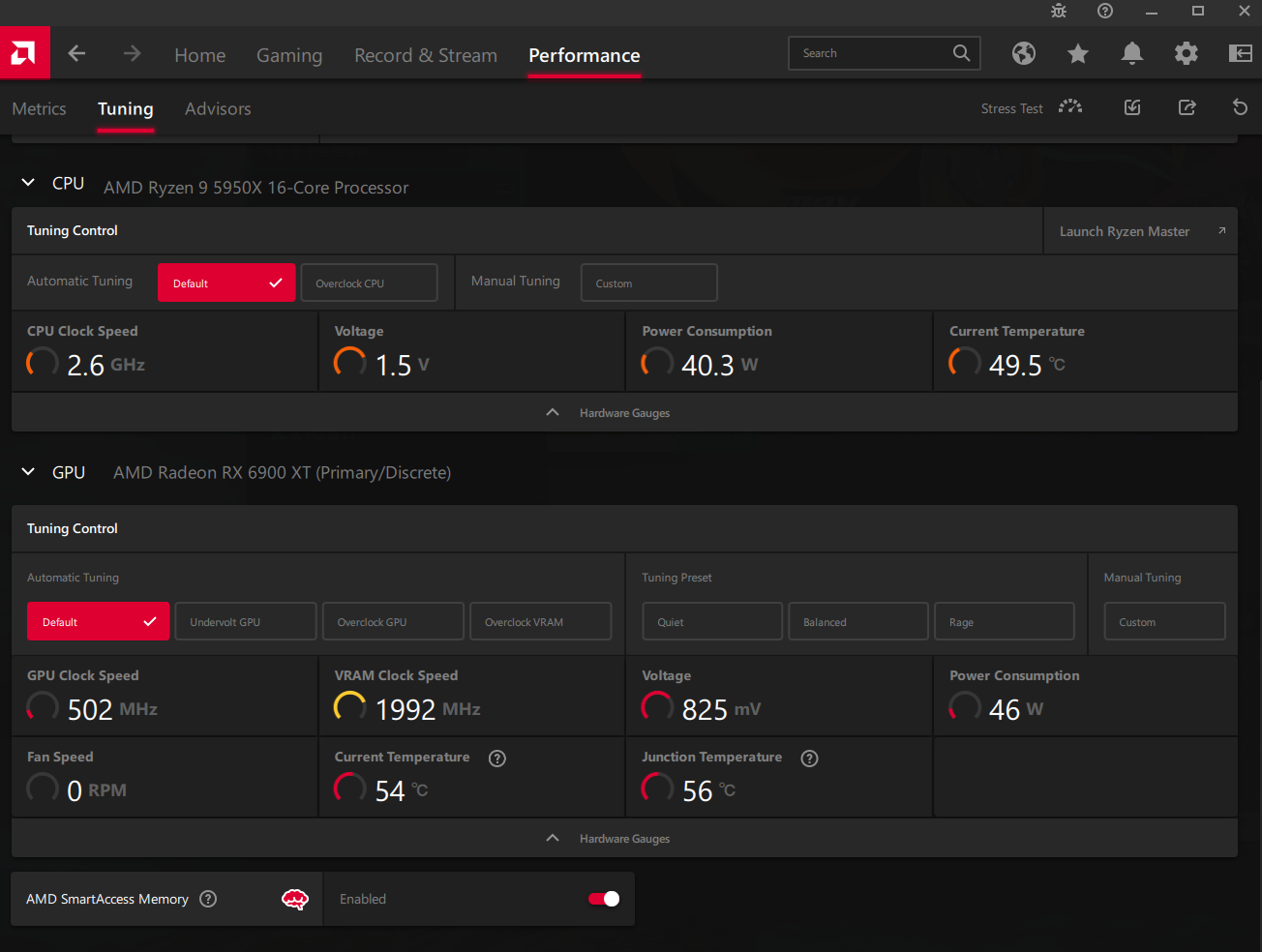Click the CPU Voltage 1.5 V value

coord(402,365)
